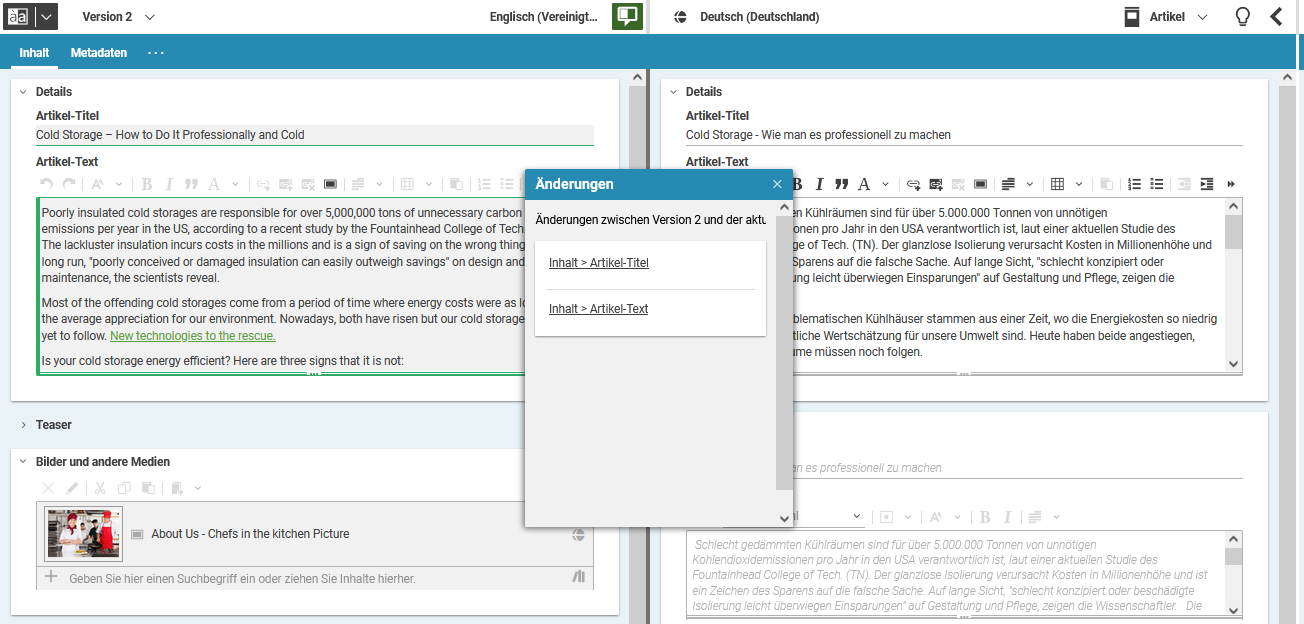The height and width of the screenshot is (624, 1304).
Task: Collapse the left Details section
Action: [23, 92]
